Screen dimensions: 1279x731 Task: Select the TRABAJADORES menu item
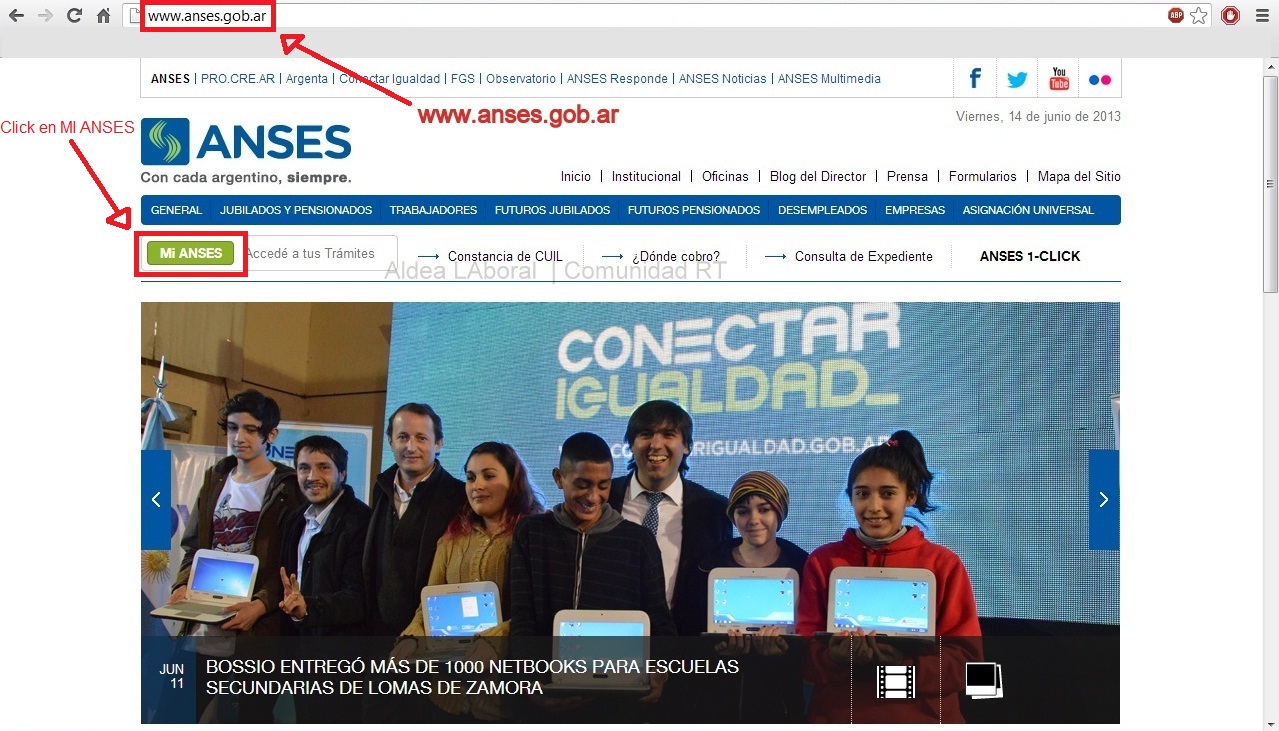433,210
